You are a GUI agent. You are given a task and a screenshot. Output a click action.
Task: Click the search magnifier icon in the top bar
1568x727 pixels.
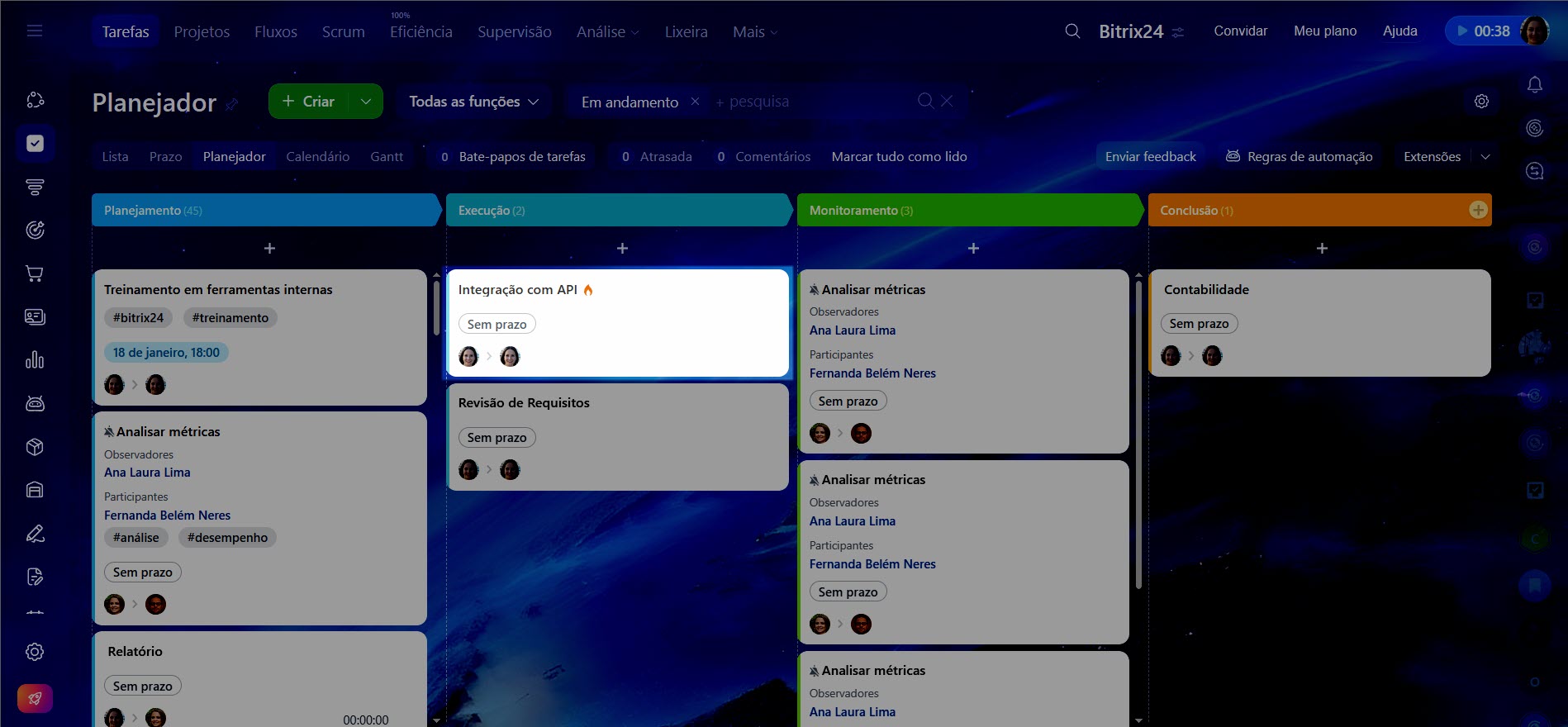point(1072,31)
